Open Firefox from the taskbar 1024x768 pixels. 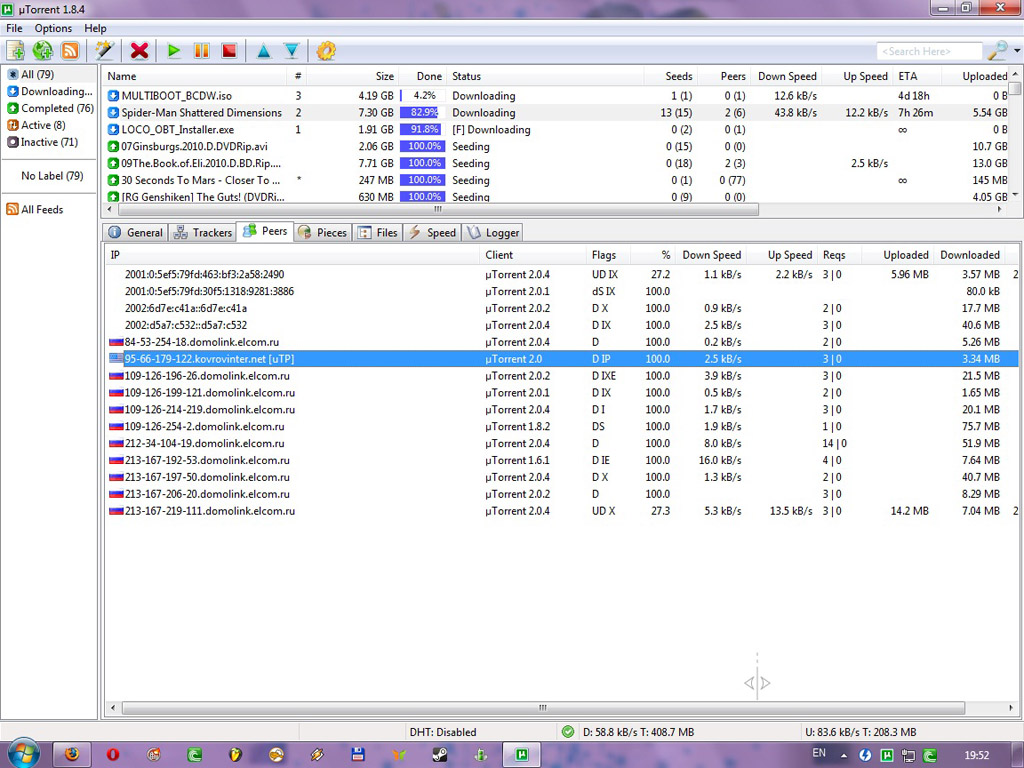point(72,755)
